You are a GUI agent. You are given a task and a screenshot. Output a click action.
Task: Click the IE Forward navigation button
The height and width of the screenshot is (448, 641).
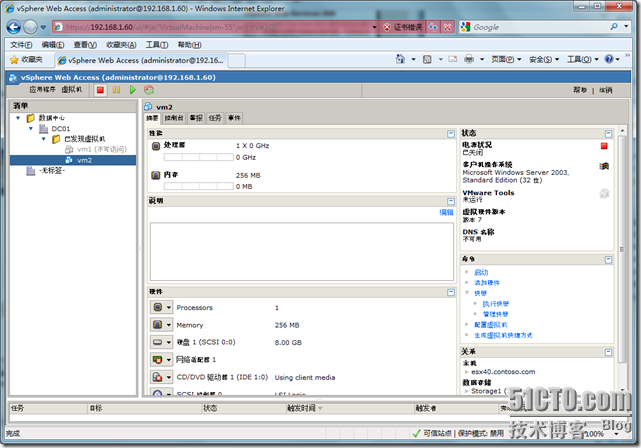click(x=31, y=27)
